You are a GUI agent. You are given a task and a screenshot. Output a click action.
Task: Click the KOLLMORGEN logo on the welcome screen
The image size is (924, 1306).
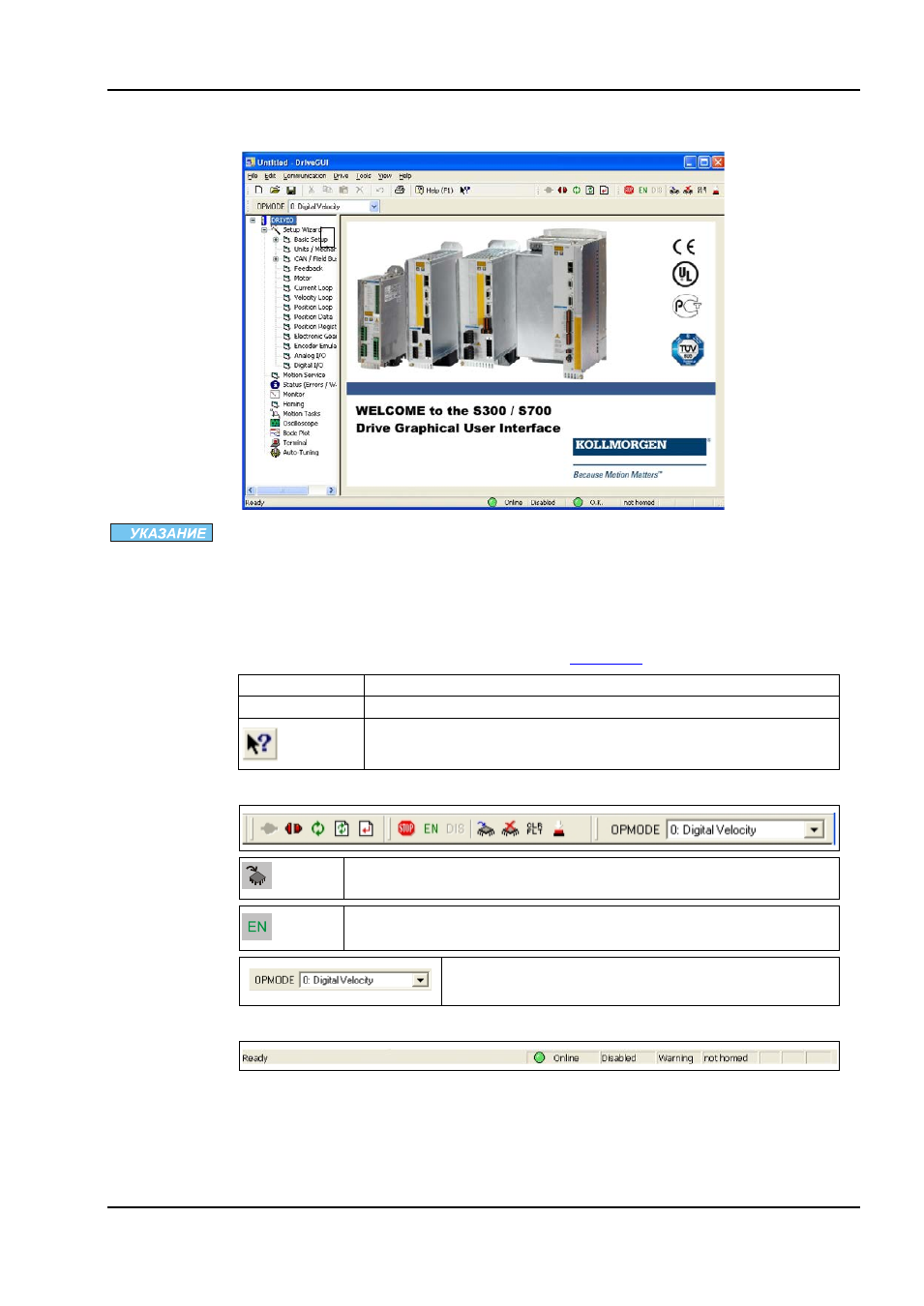pyautogui.click(x=640, y=446)
